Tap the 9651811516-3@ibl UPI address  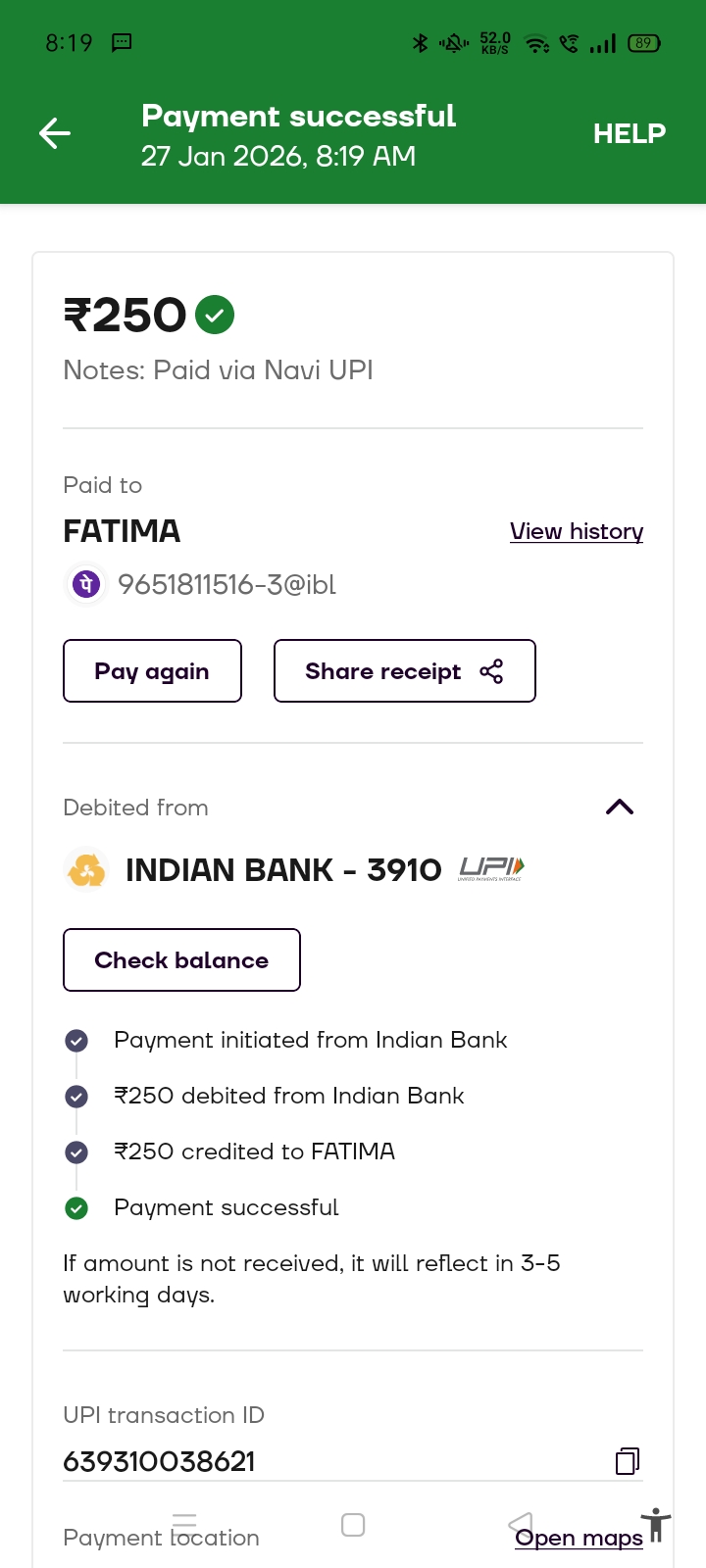coord(227,585)
